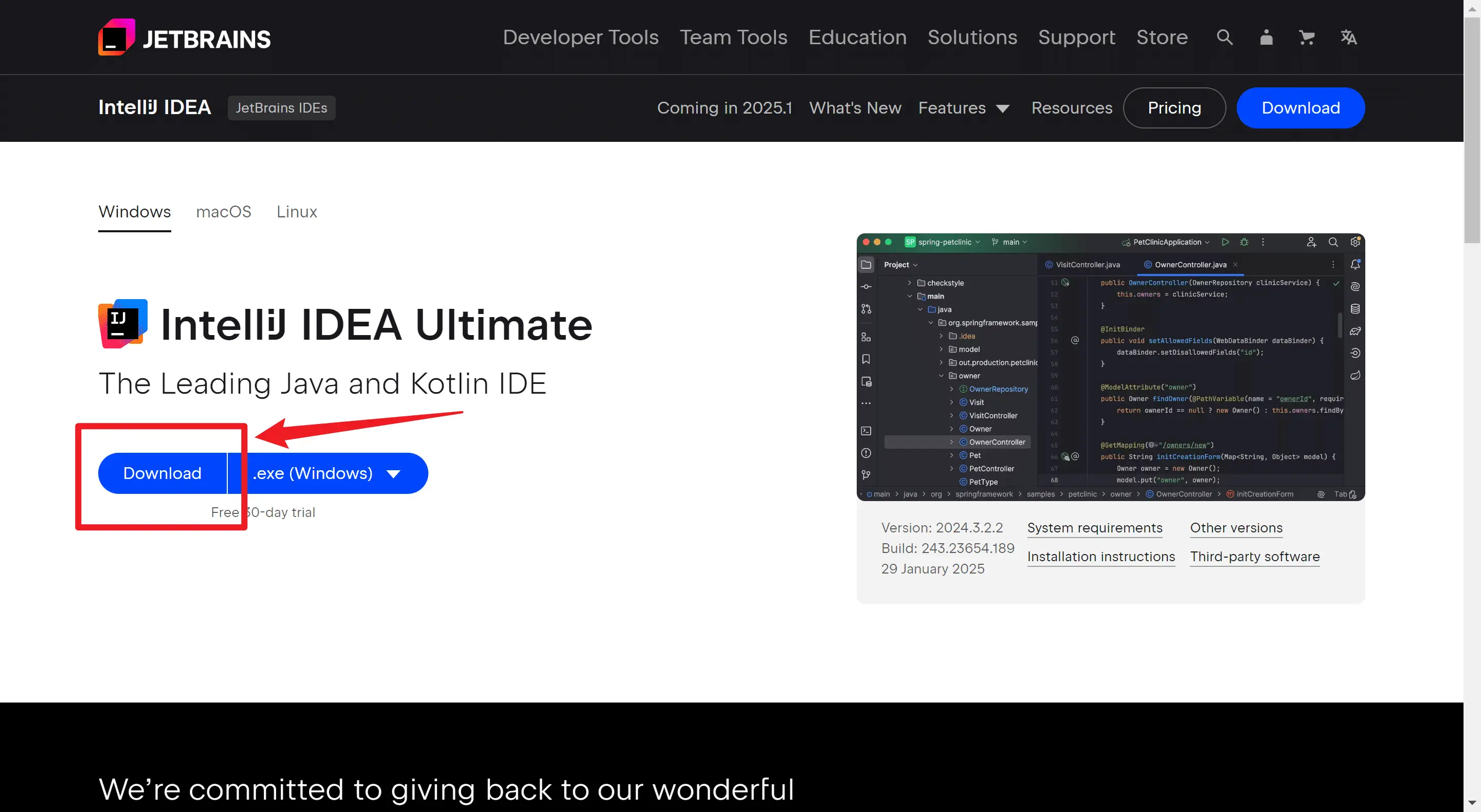Open the System requirements link
1481x812 pixels.
1095,527
